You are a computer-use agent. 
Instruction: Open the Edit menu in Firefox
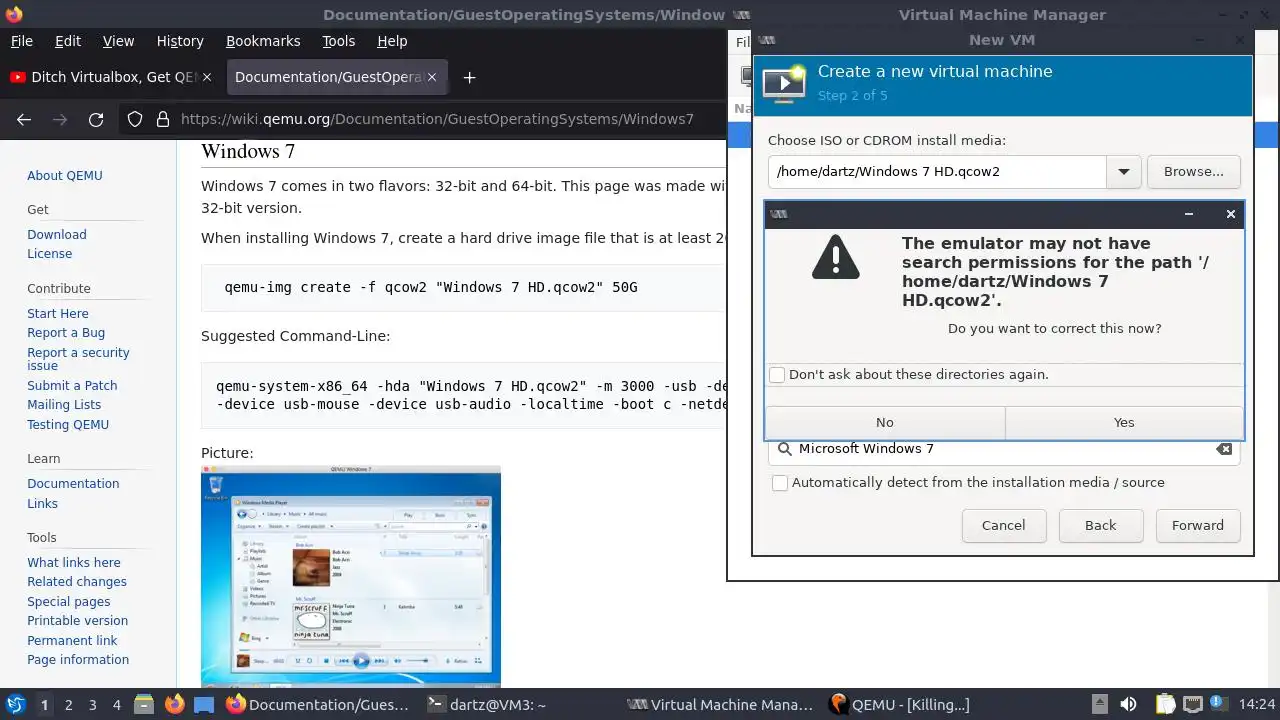pos(68,41)
